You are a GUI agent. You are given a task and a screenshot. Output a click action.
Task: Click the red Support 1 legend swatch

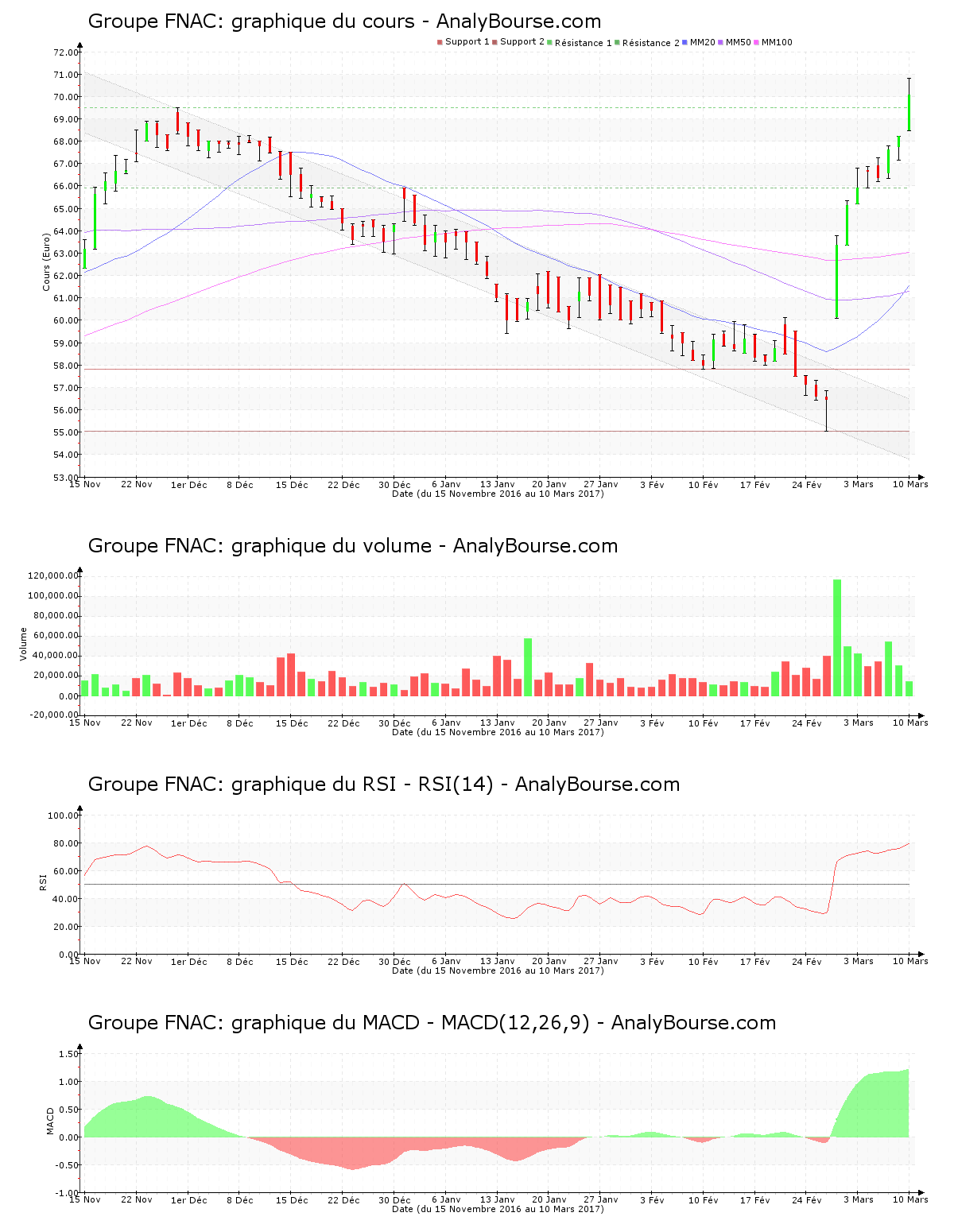(440, 42)
